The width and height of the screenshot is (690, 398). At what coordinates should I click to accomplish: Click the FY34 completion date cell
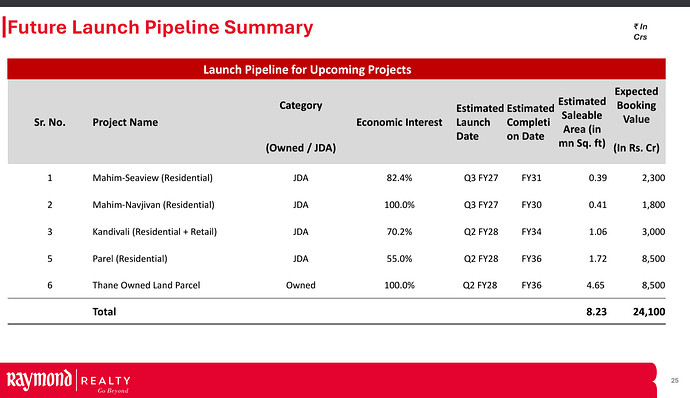(x=531, y=232)
